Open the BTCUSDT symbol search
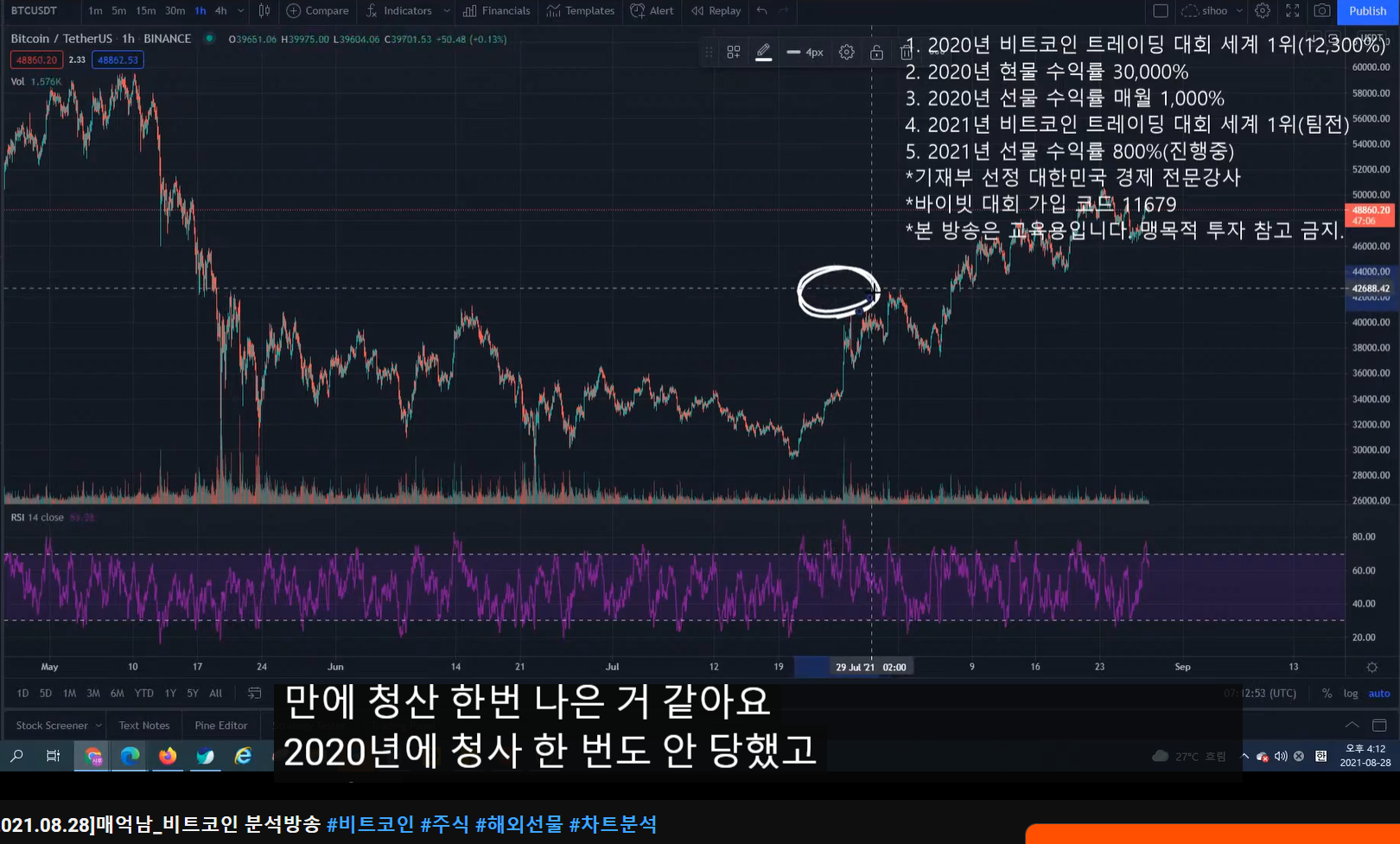The image size is (1400, 844). 35,11
